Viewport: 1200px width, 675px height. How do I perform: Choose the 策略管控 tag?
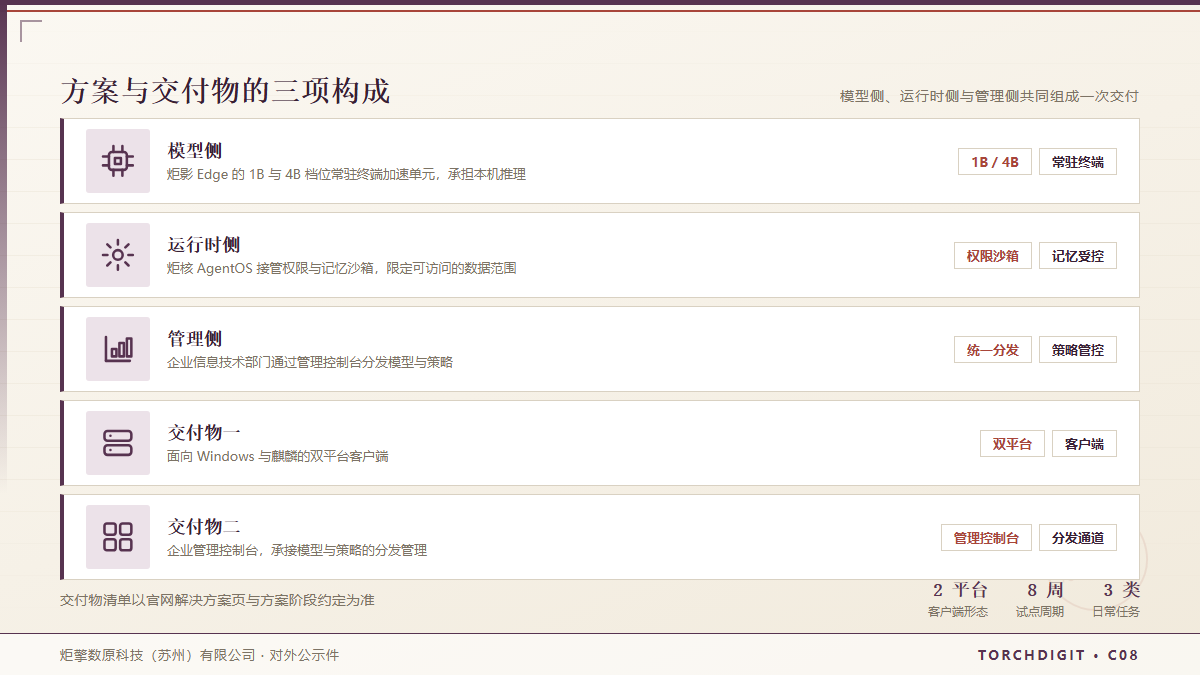[x=1078, y=350]
